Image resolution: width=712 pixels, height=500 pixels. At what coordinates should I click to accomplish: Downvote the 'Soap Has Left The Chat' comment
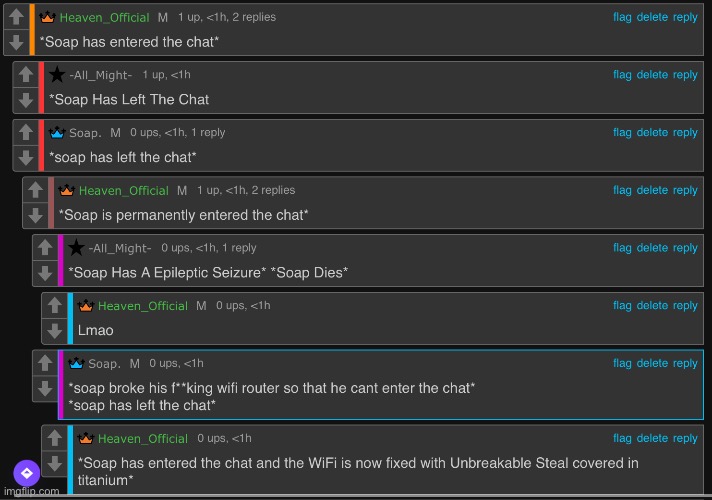(26, 99)
